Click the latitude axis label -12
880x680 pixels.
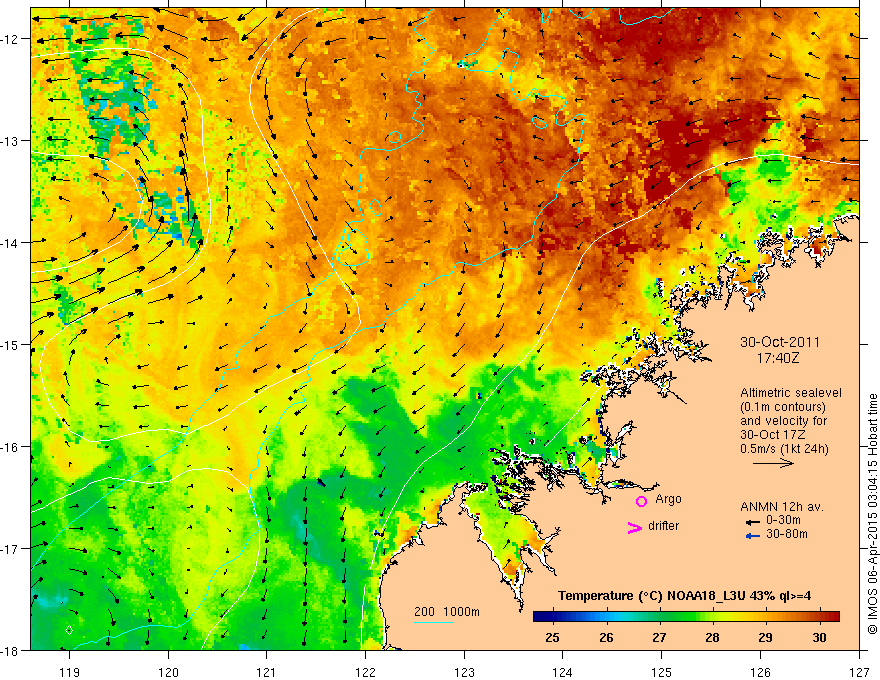click(x=10, y=39)
